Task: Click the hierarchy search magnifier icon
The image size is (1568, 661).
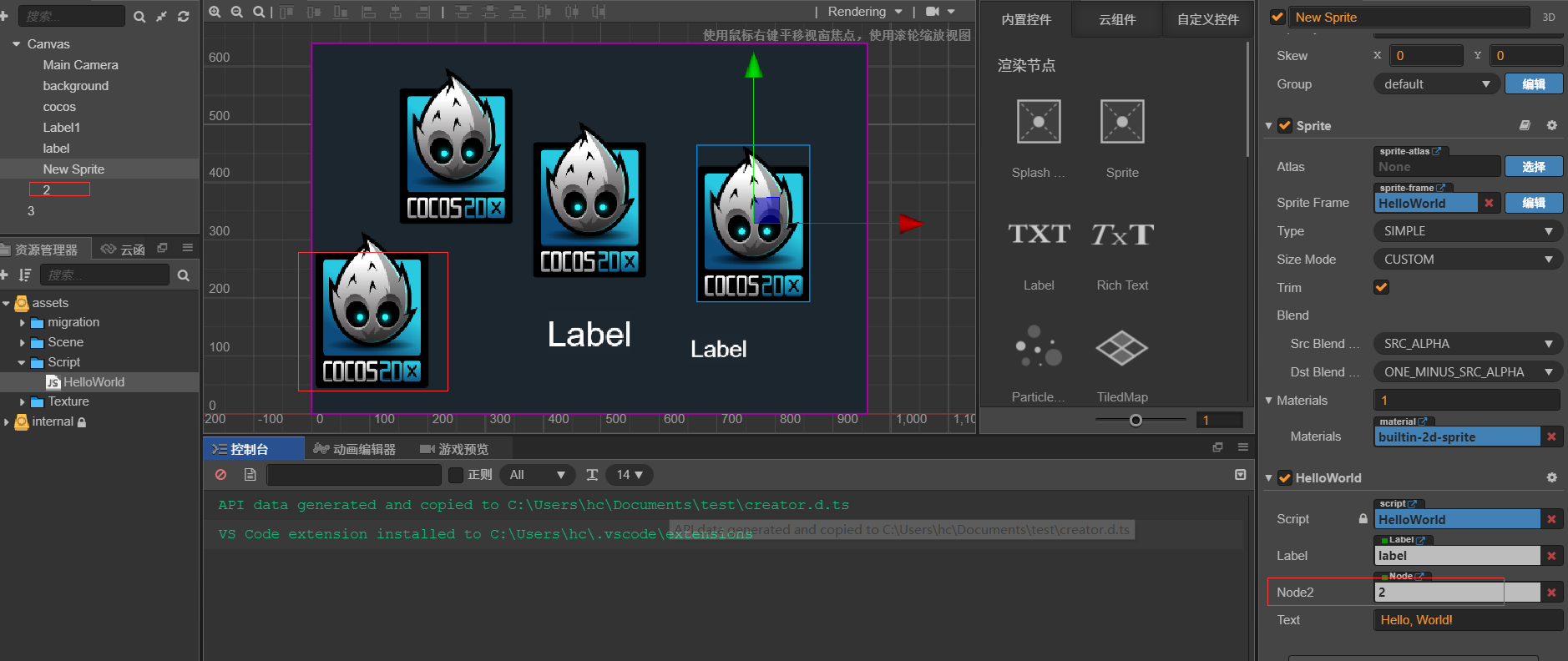Action: tap(139, 17)
